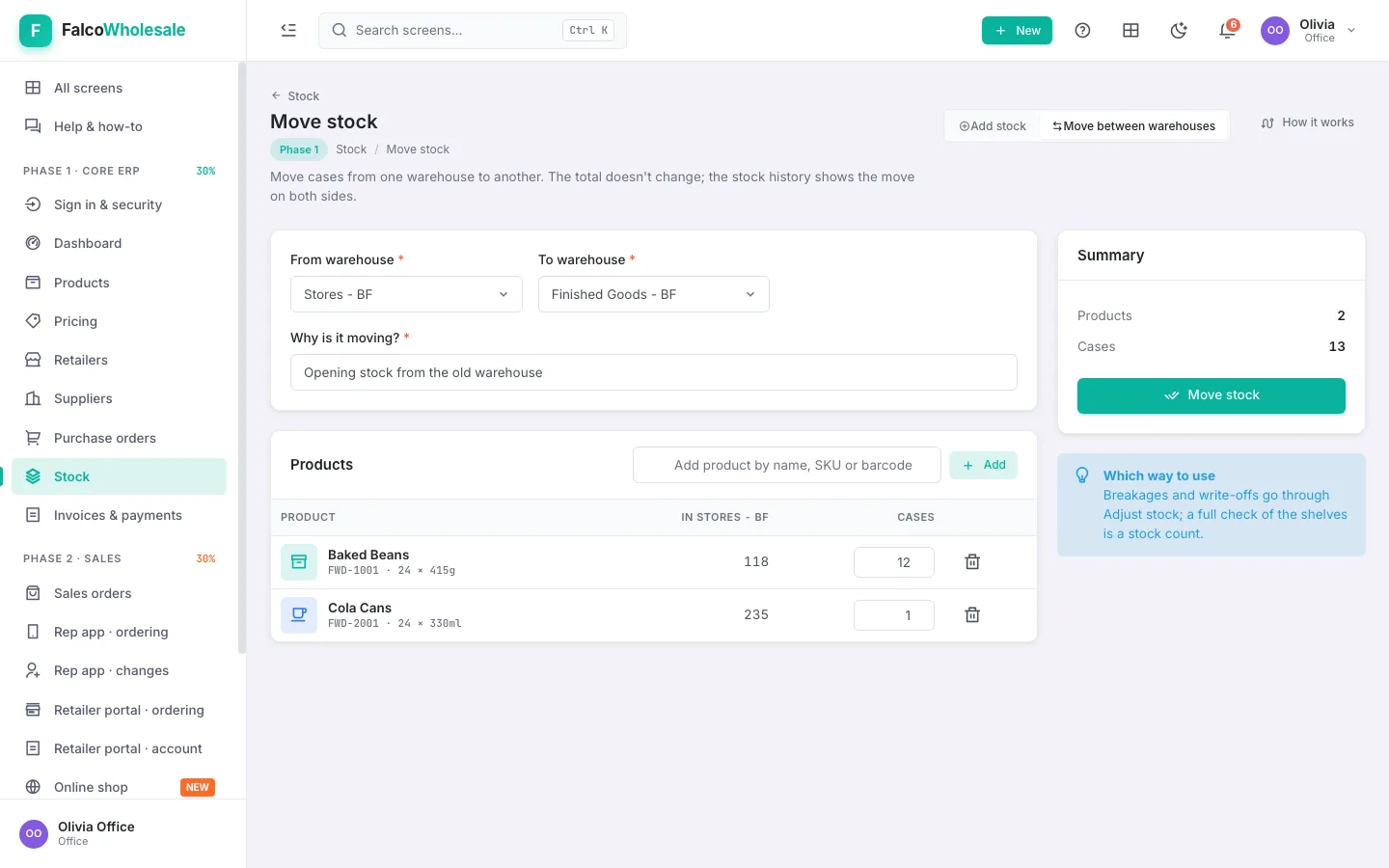
Task: Click the sidebar vertical scrollbar
Action: pos(242,357)
